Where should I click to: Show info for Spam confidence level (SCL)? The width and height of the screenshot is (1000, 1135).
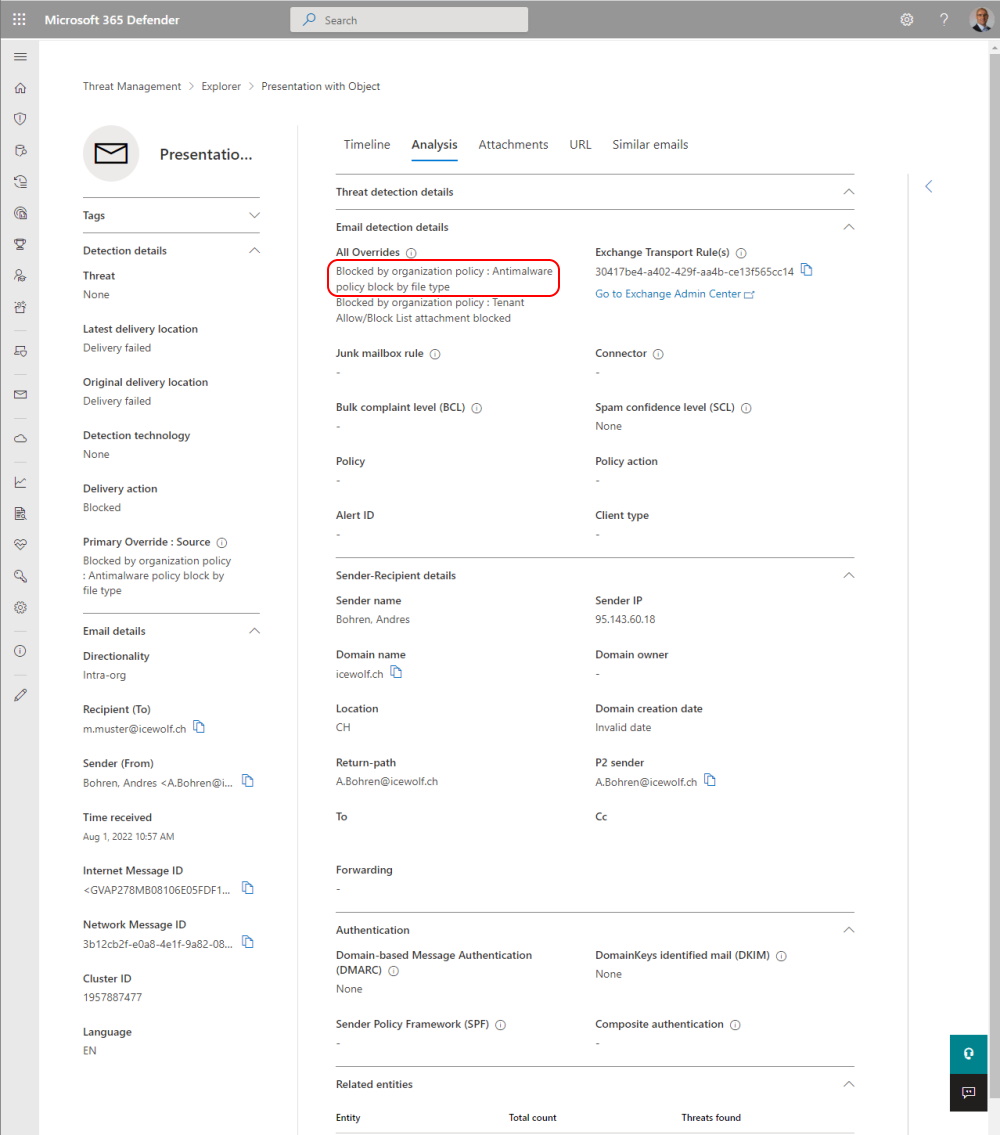(747, 408)
